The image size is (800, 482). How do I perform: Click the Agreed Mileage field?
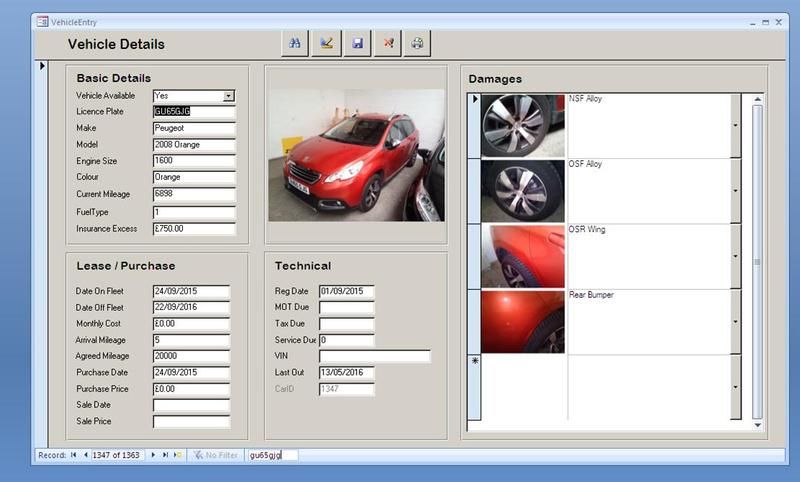[191, 356]
